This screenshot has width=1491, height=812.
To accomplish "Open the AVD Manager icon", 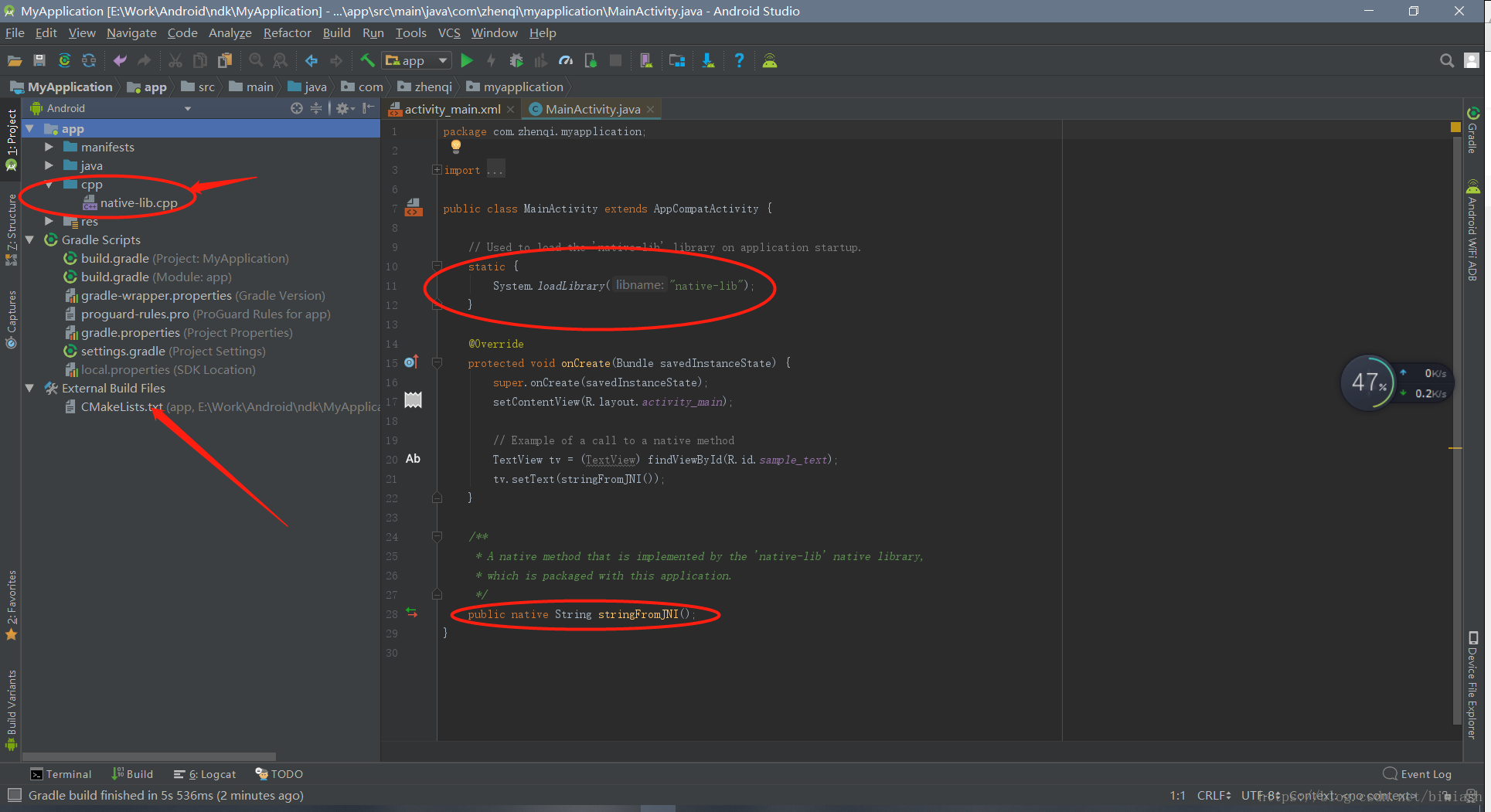I will click(x=646, y=60).
